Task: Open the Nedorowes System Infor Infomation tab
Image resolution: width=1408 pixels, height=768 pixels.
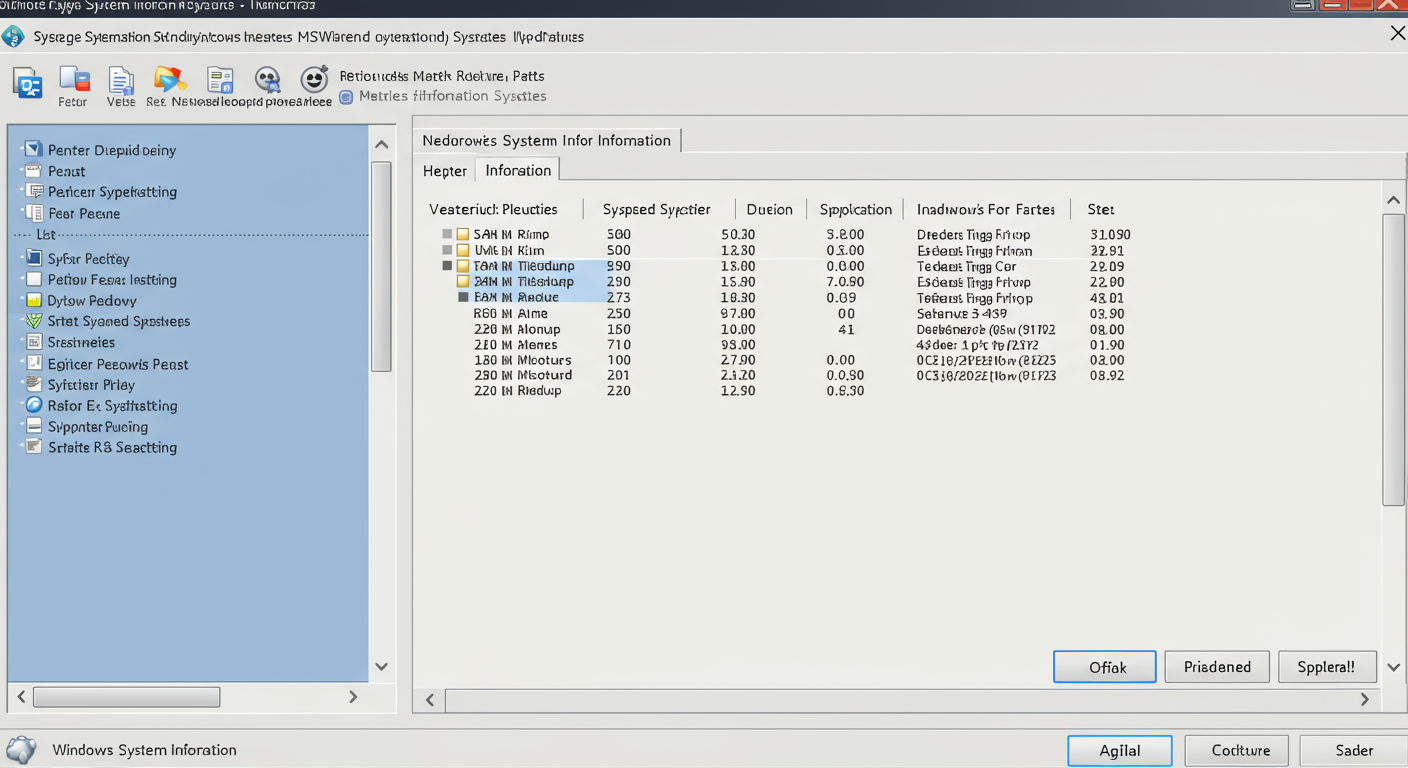Action: click(547, 140)
